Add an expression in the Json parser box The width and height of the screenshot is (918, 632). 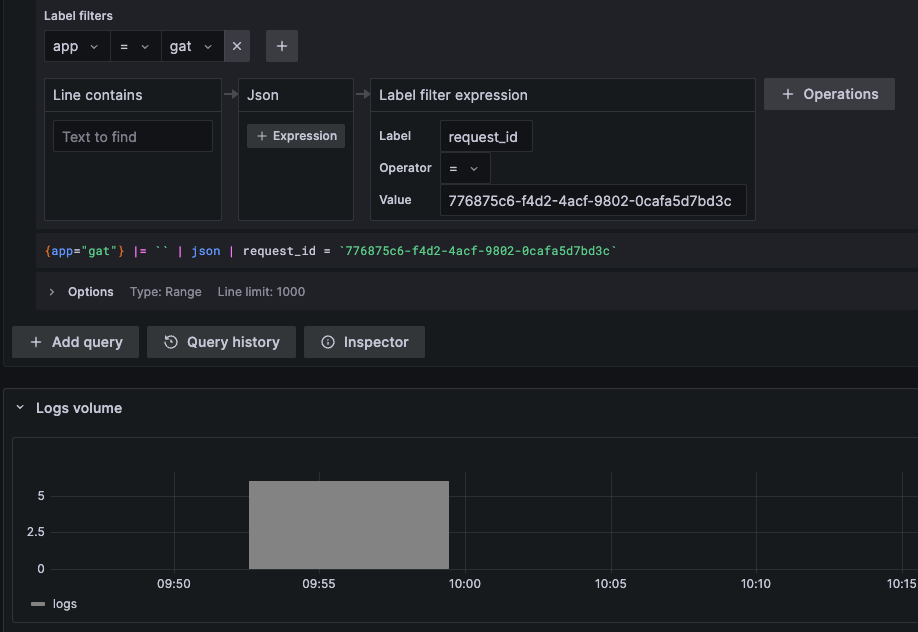(x=295, y=135)
